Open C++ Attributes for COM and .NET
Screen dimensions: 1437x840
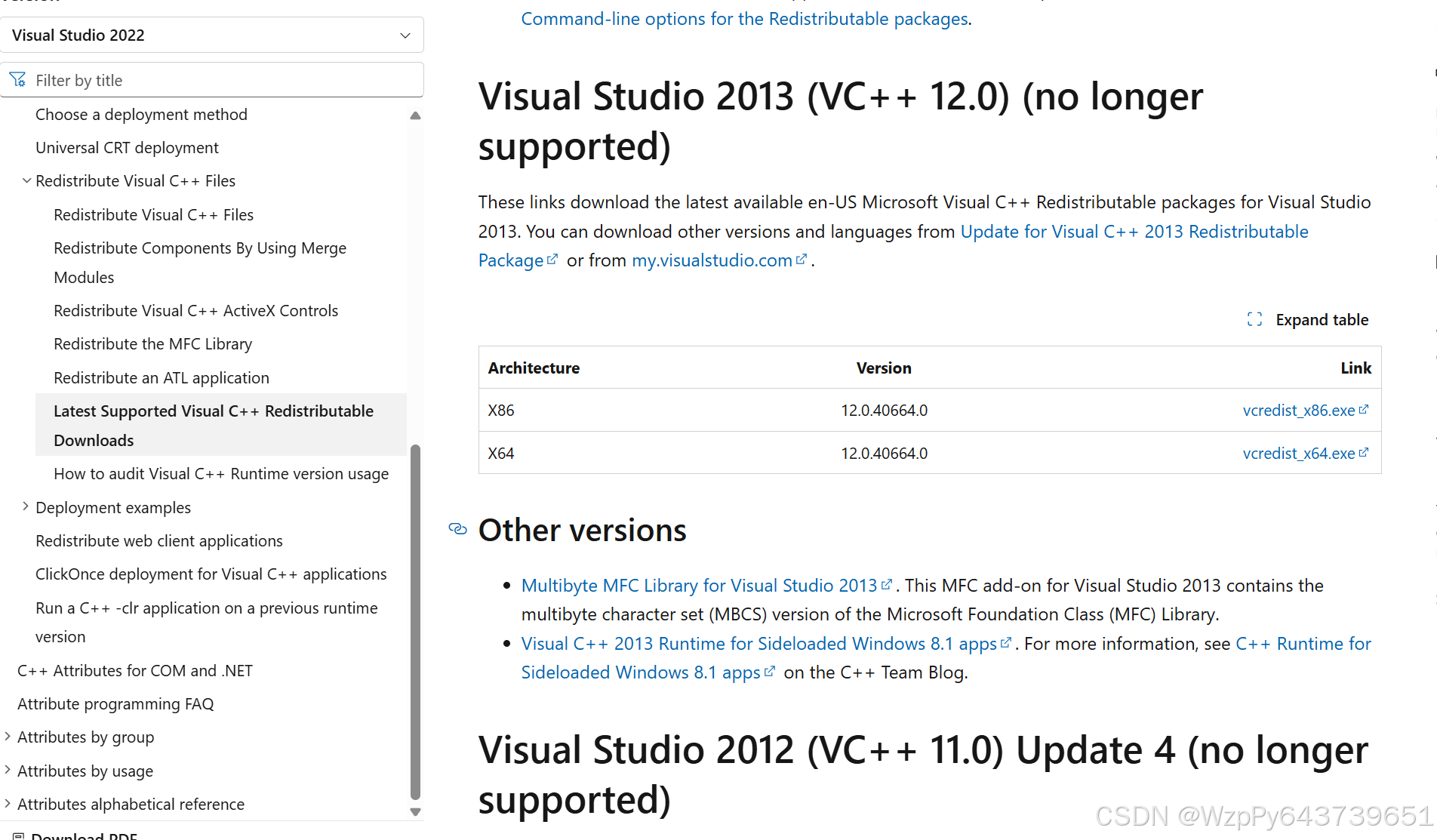135,670
